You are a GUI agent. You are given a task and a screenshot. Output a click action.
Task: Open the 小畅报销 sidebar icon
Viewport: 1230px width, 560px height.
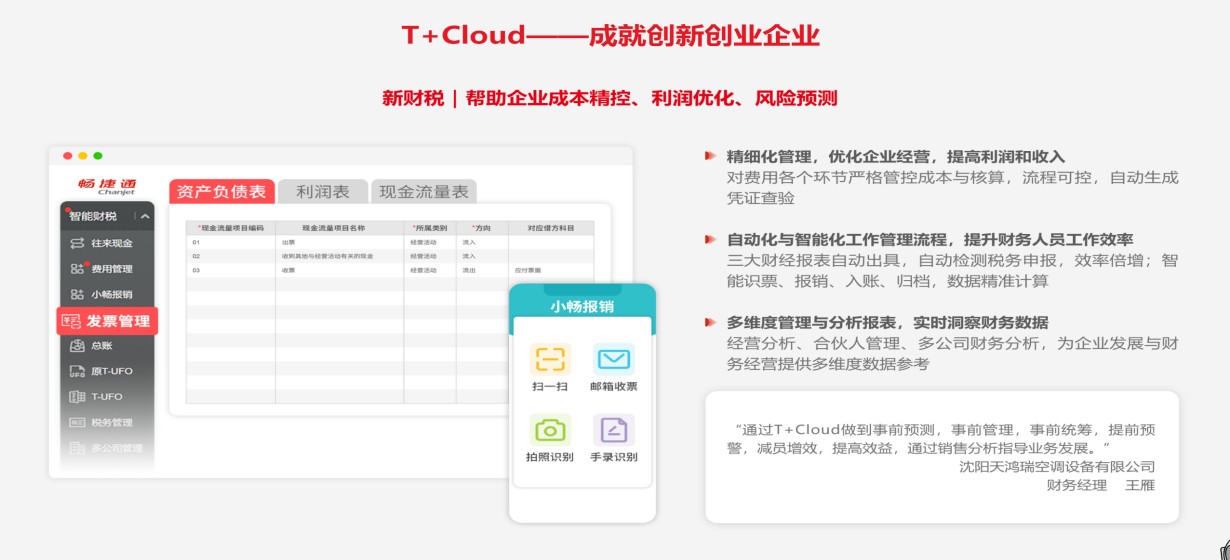tap(77, 295)
